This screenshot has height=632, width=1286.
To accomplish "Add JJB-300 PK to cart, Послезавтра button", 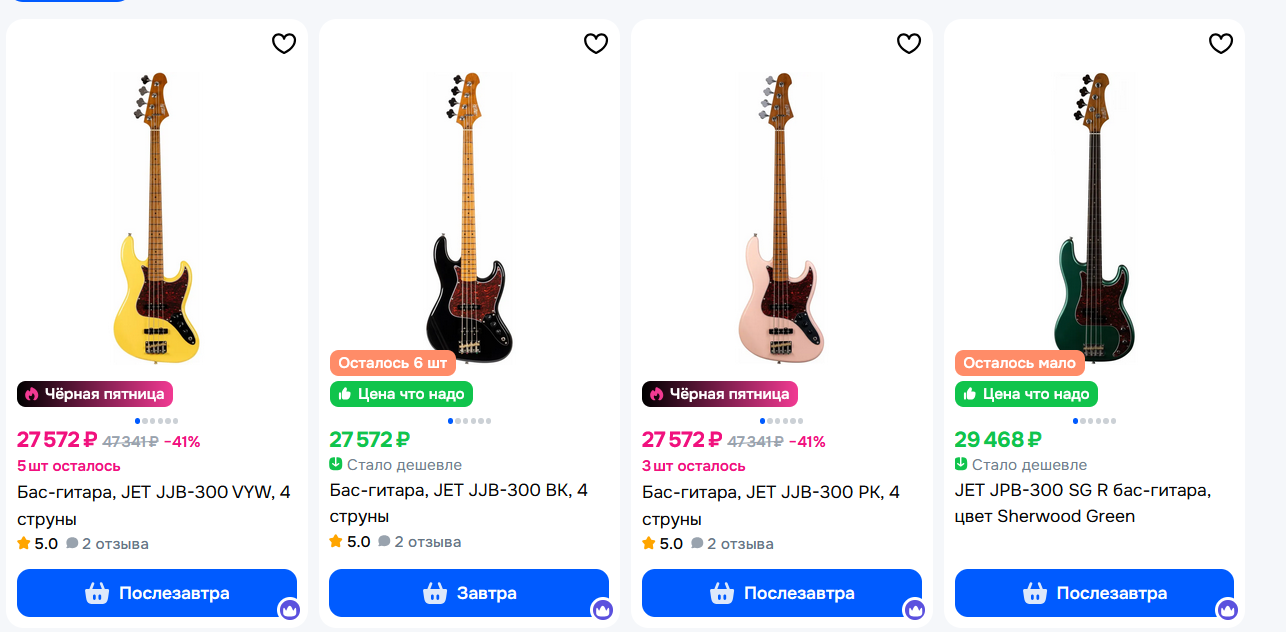I will [x=781, y=593].
